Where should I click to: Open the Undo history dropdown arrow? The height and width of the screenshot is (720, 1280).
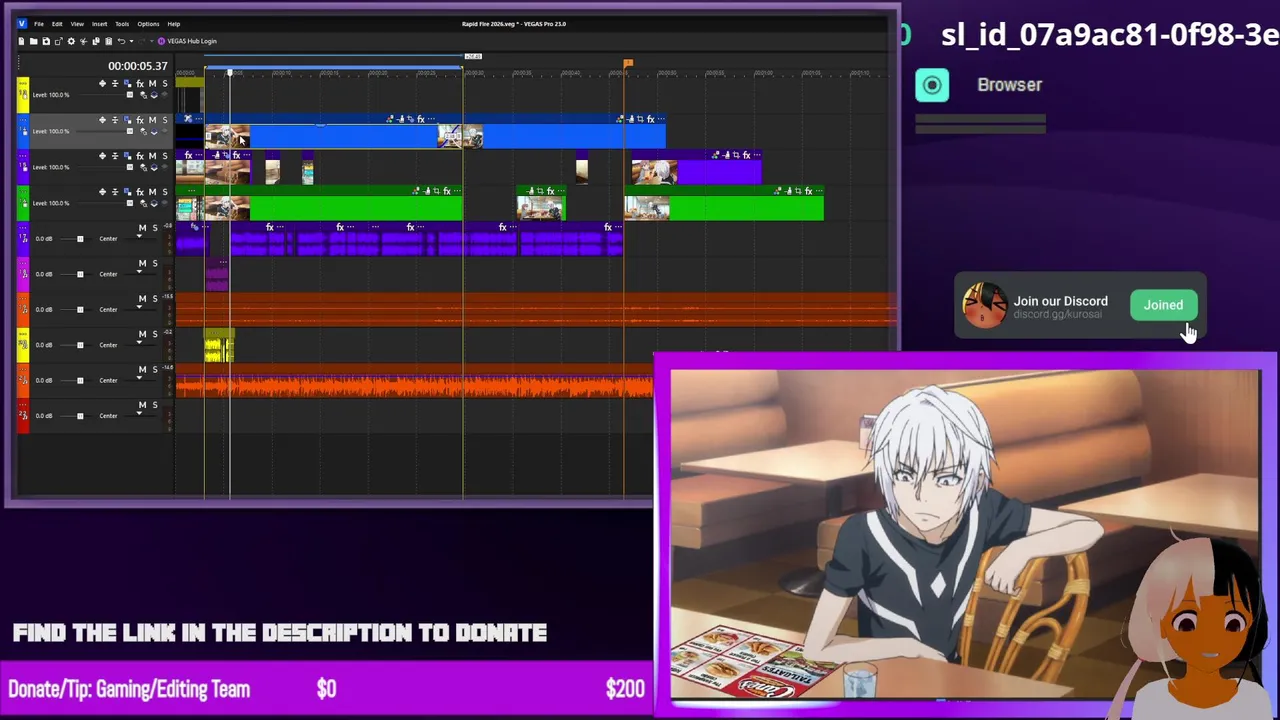coord(132,41)
